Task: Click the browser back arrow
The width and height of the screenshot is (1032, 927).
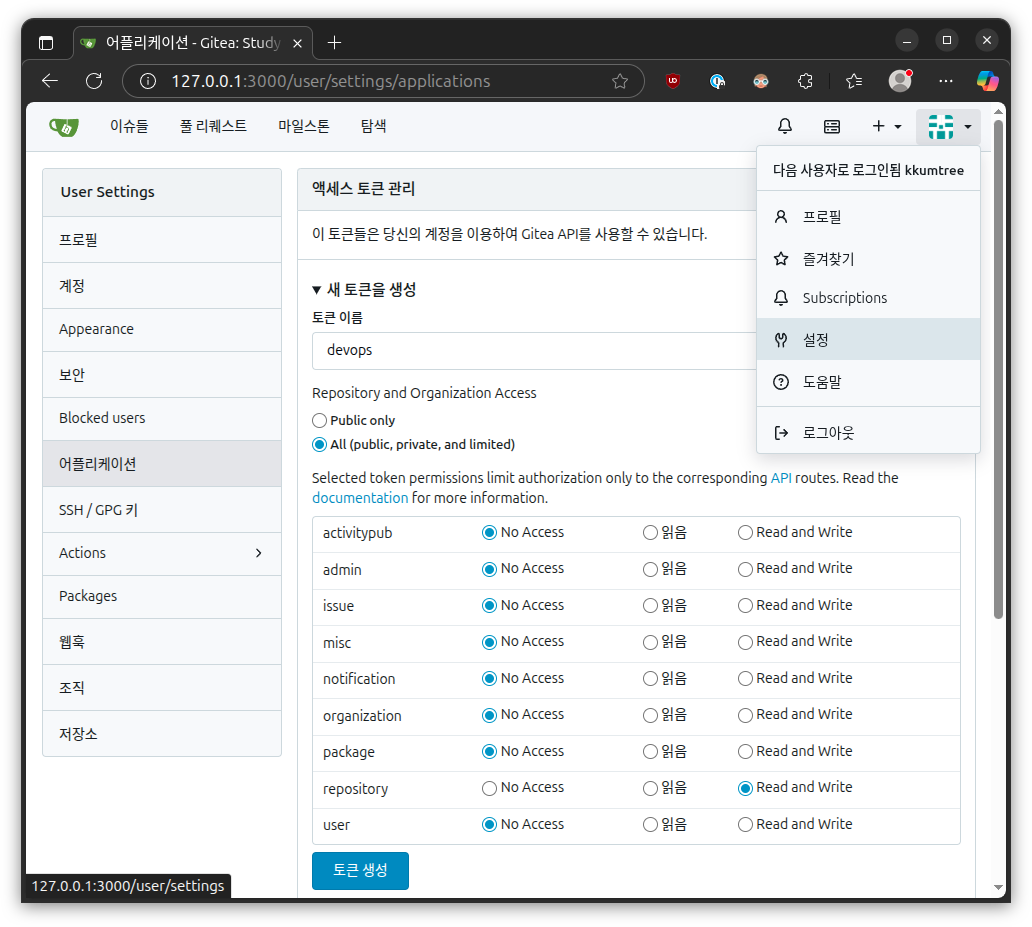Action: click(x=50, y=81)
